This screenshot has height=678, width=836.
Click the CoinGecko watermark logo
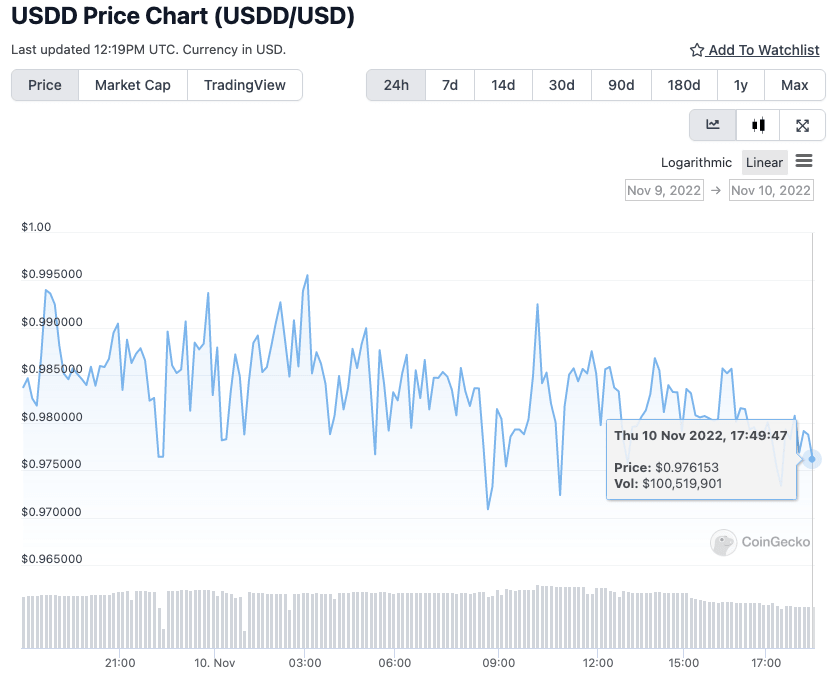758,542
